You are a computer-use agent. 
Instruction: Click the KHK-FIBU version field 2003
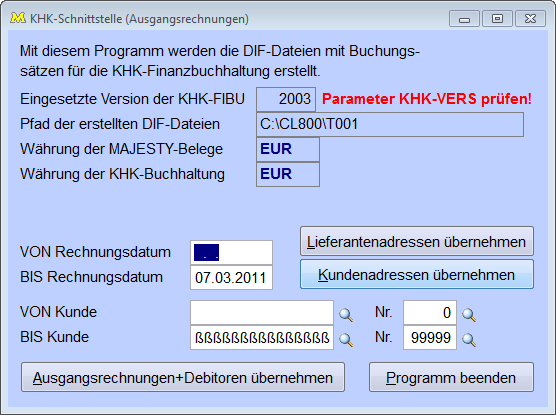pyautogui.click(x=286, y=99)
